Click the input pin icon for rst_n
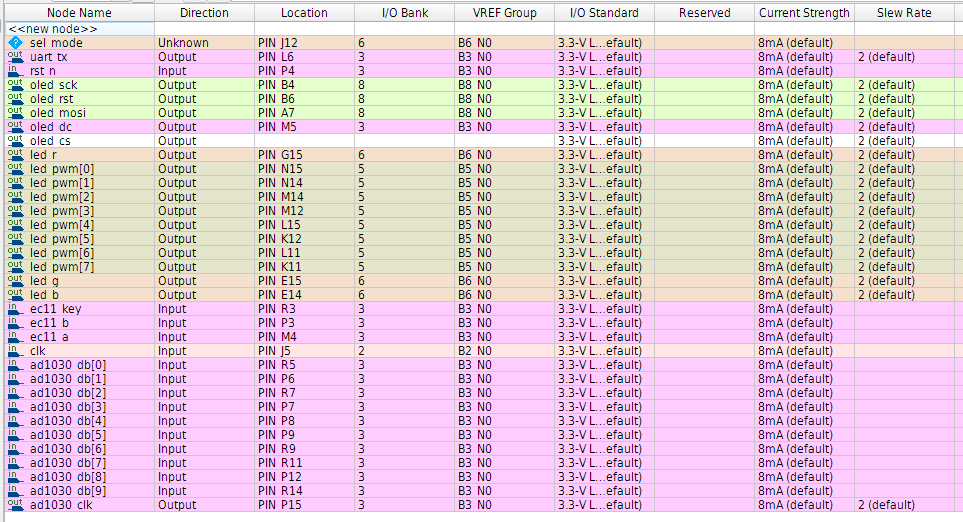Viewport: 963px width, 522px height. click(x=15, y=71)
